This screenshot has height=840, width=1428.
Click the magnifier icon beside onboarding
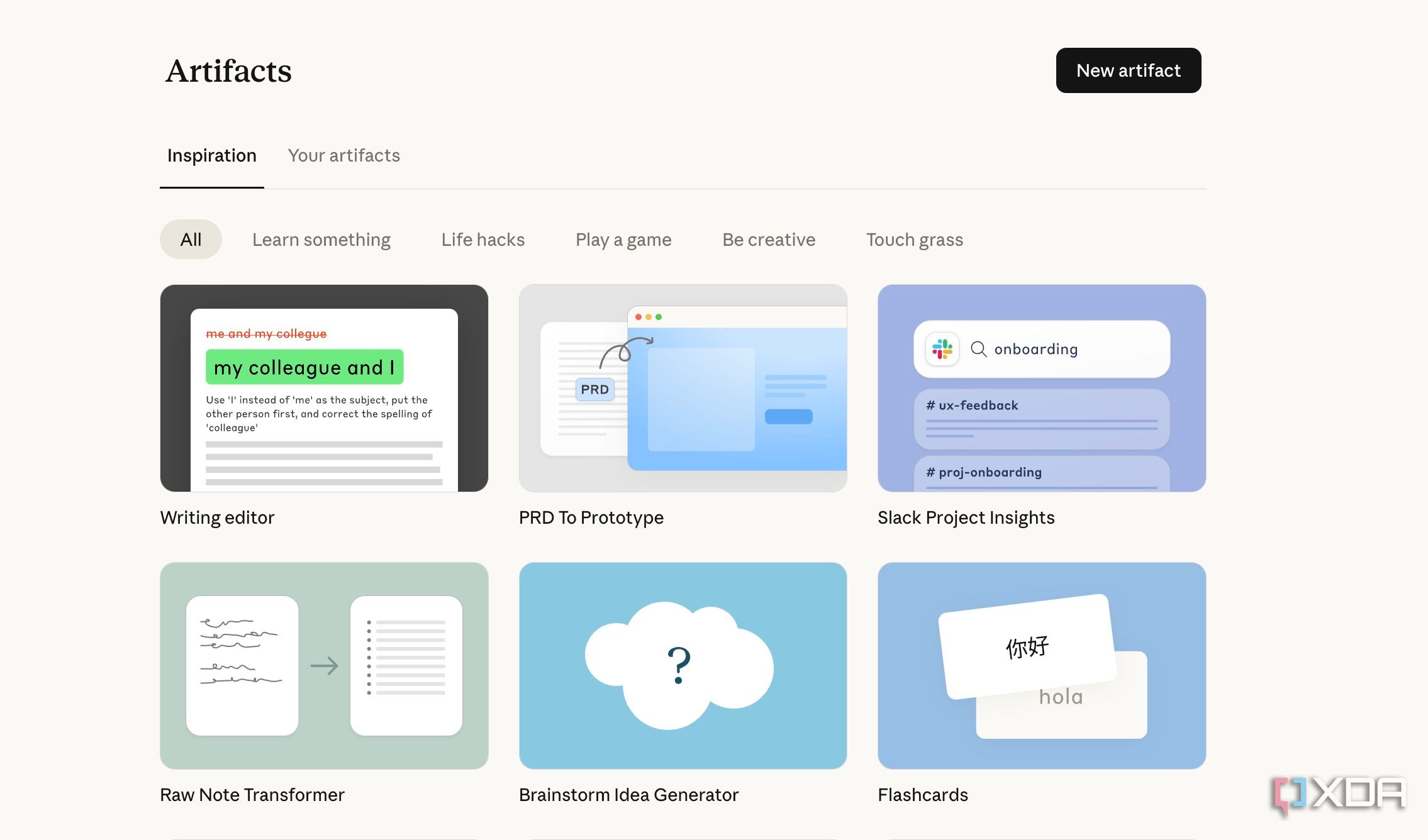(x=979, y=349)
